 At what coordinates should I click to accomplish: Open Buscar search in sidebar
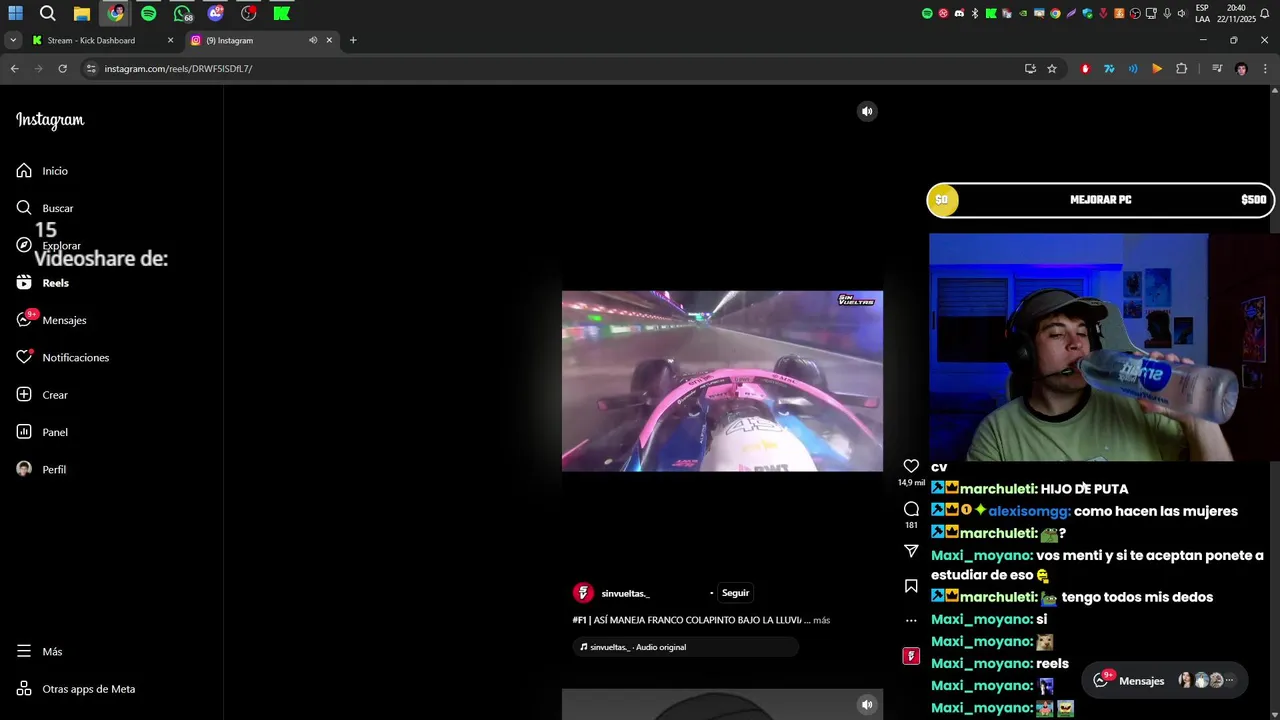click(x=45, y=208)
